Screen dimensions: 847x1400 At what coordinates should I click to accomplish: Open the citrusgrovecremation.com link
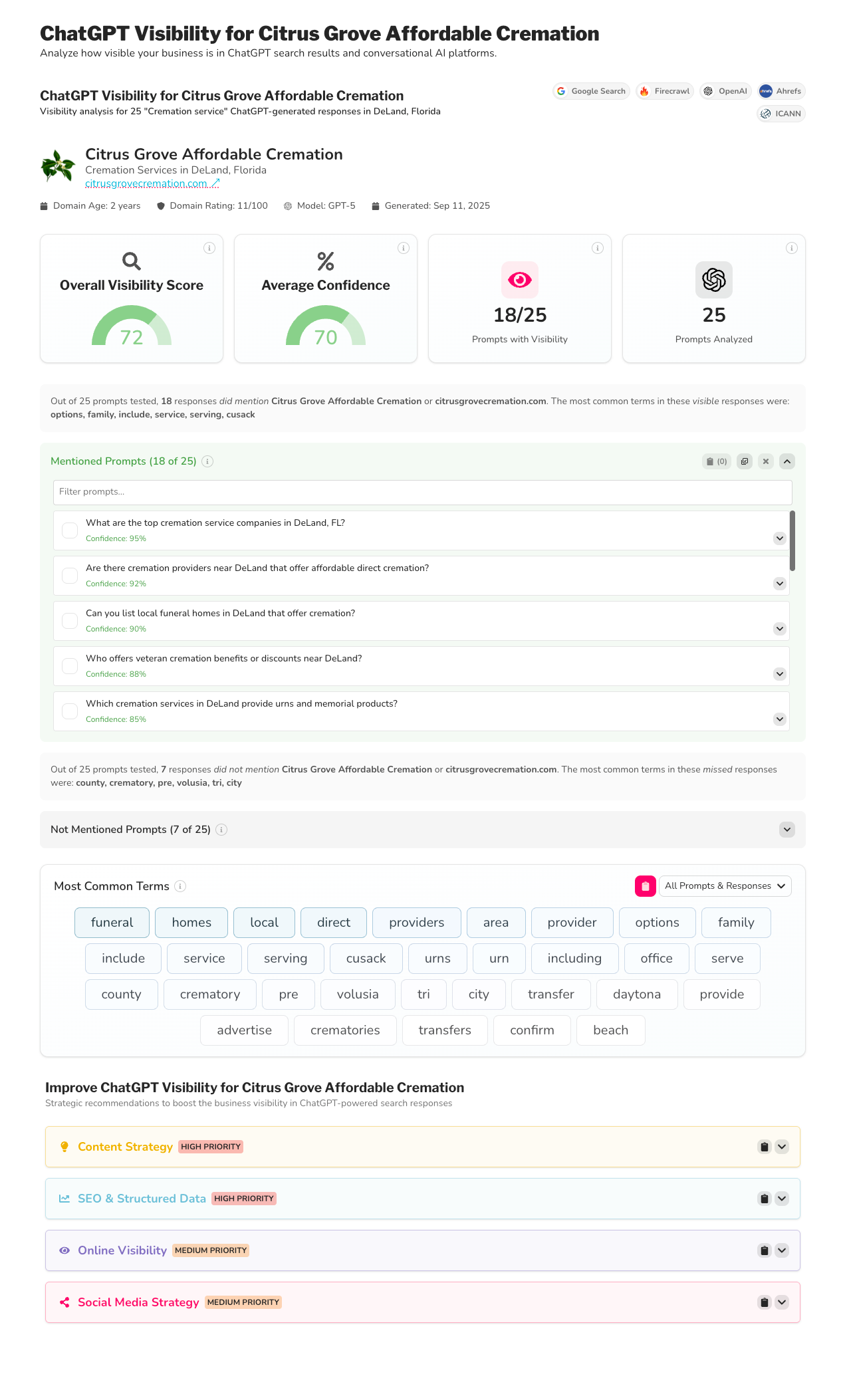[152, 183]
